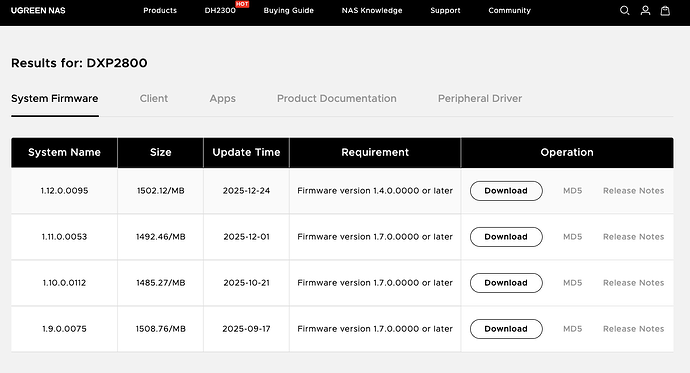Open Release Notes for 1.12.0.0095

[633, 191]
